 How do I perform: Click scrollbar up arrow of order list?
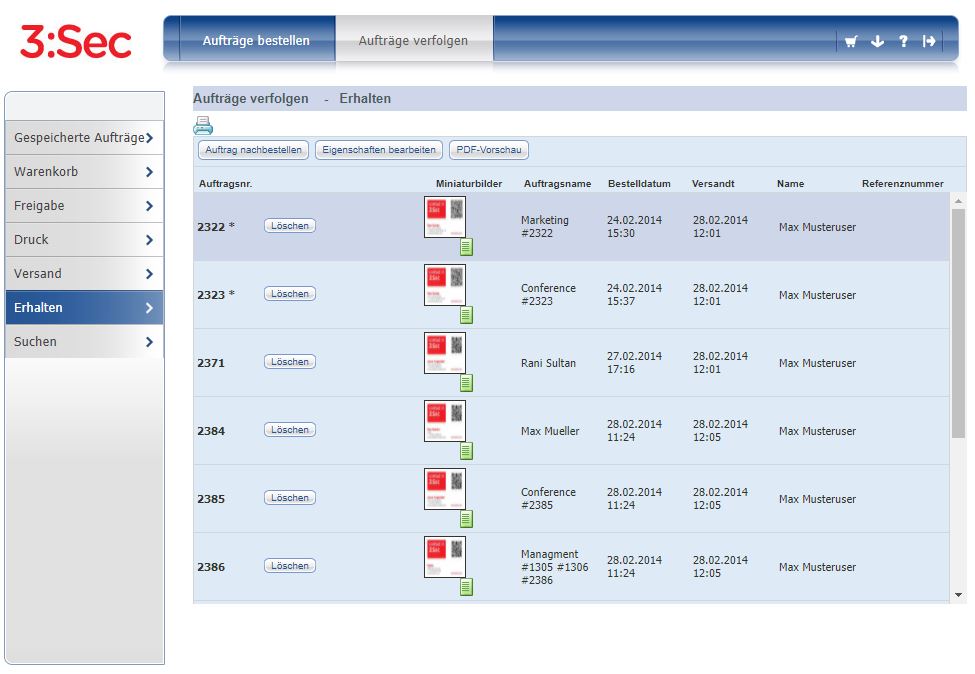[958, 200]
